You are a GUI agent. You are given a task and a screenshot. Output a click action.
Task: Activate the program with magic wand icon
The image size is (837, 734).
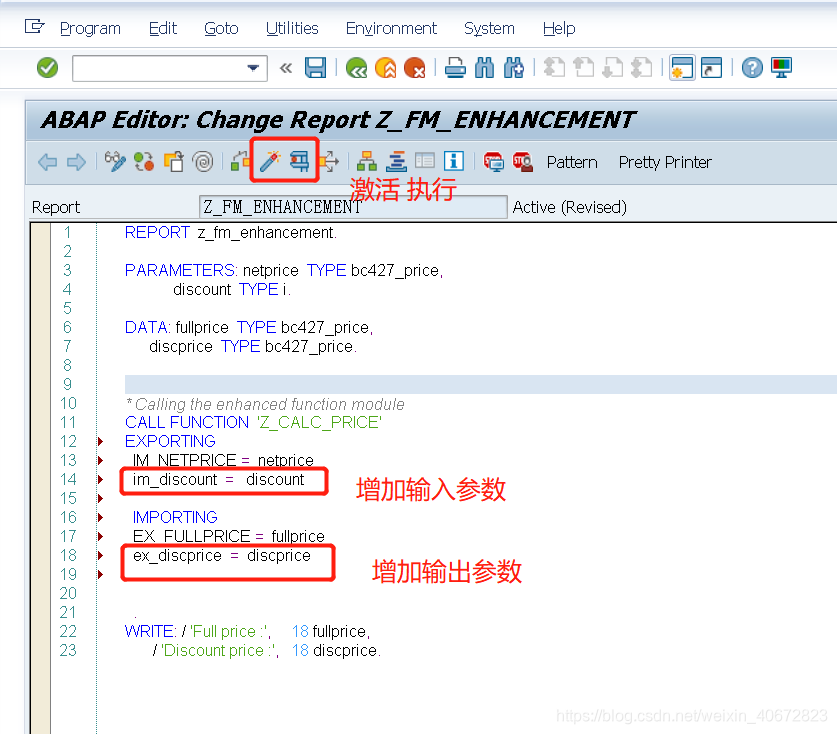click(x=270, y=161)
